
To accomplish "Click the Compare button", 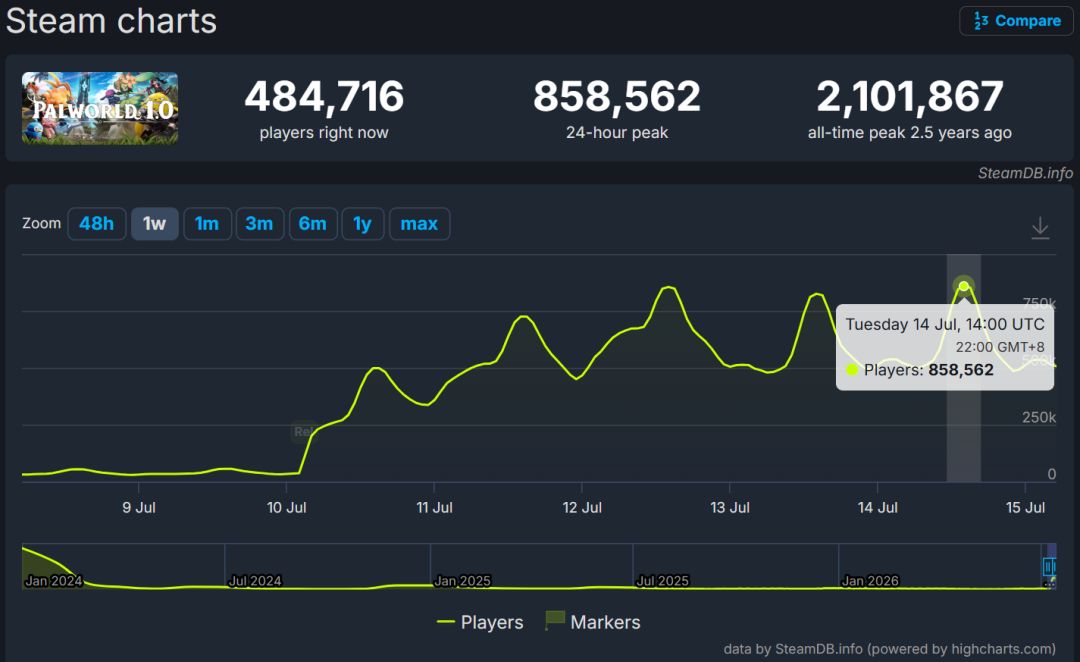I will click(x=1017, y=21).
